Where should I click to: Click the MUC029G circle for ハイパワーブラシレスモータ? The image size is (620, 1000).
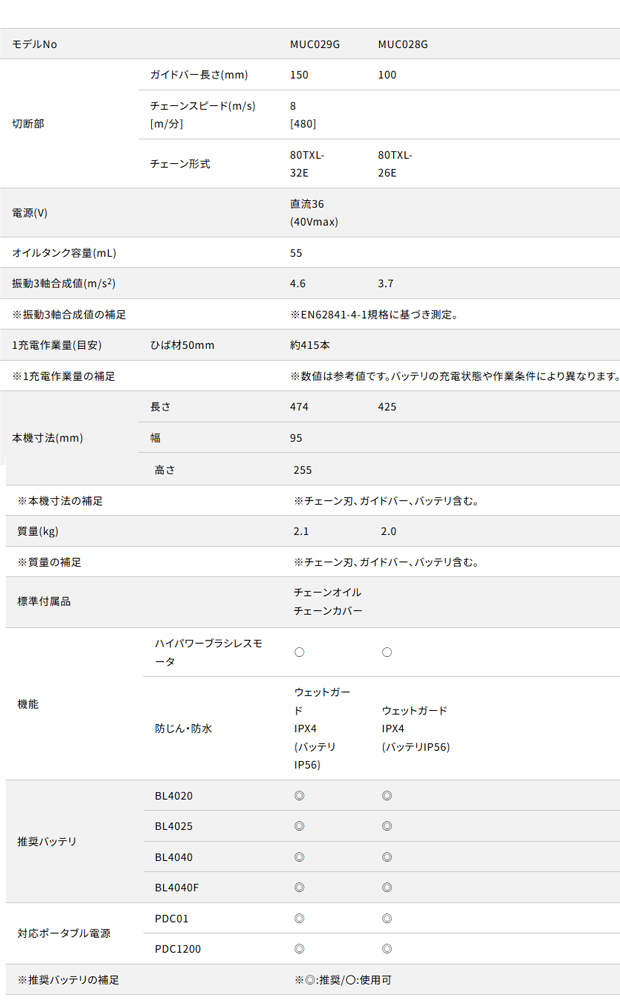(x=298, y=652)
